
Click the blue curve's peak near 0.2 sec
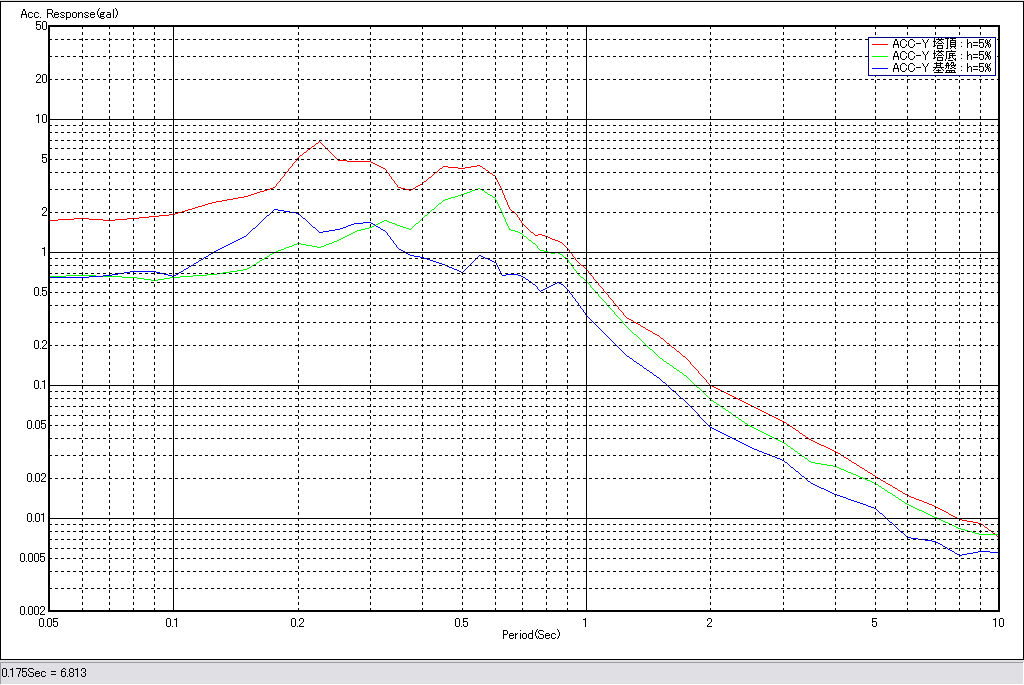276,209
